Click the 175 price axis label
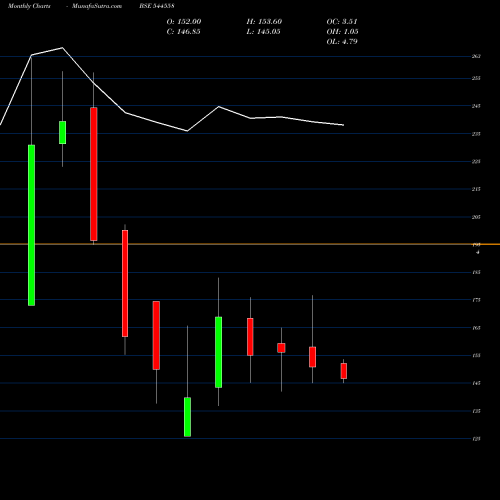Screen dimensions: 500x500 476,300
